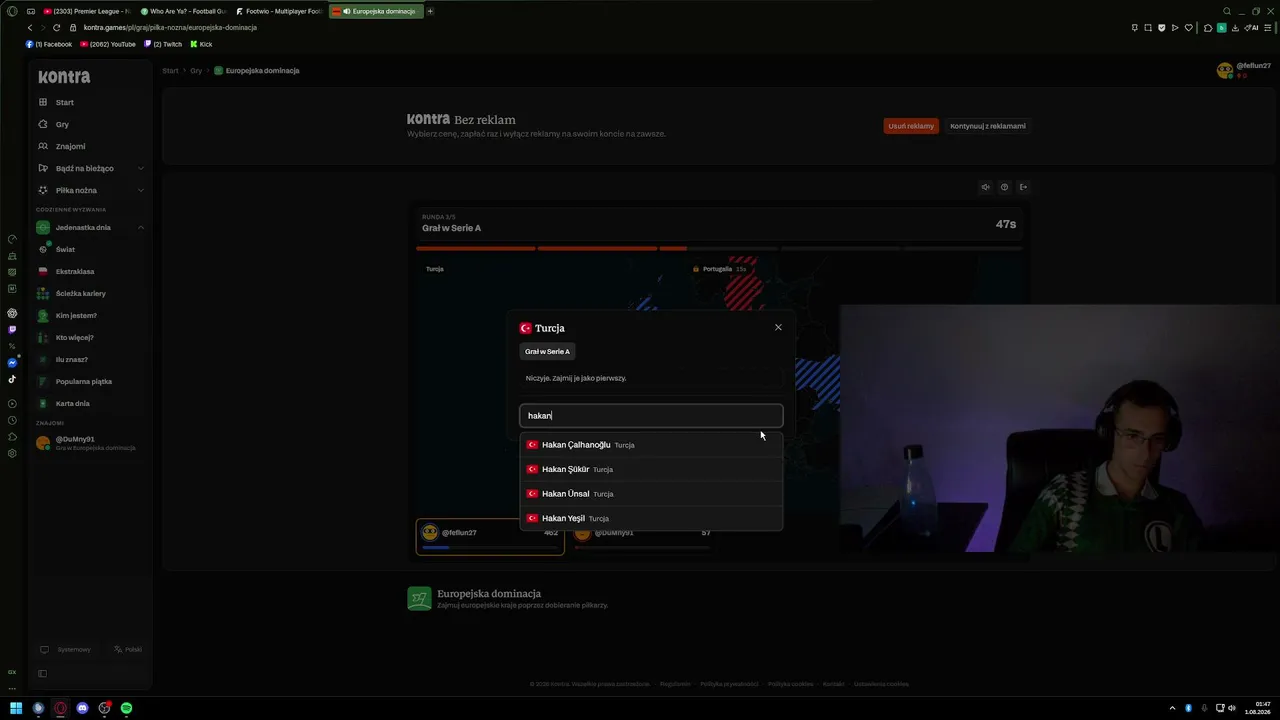
Task: Click 'Kontynuuj z reklamami' button
Action: click(x=988, y=126)
